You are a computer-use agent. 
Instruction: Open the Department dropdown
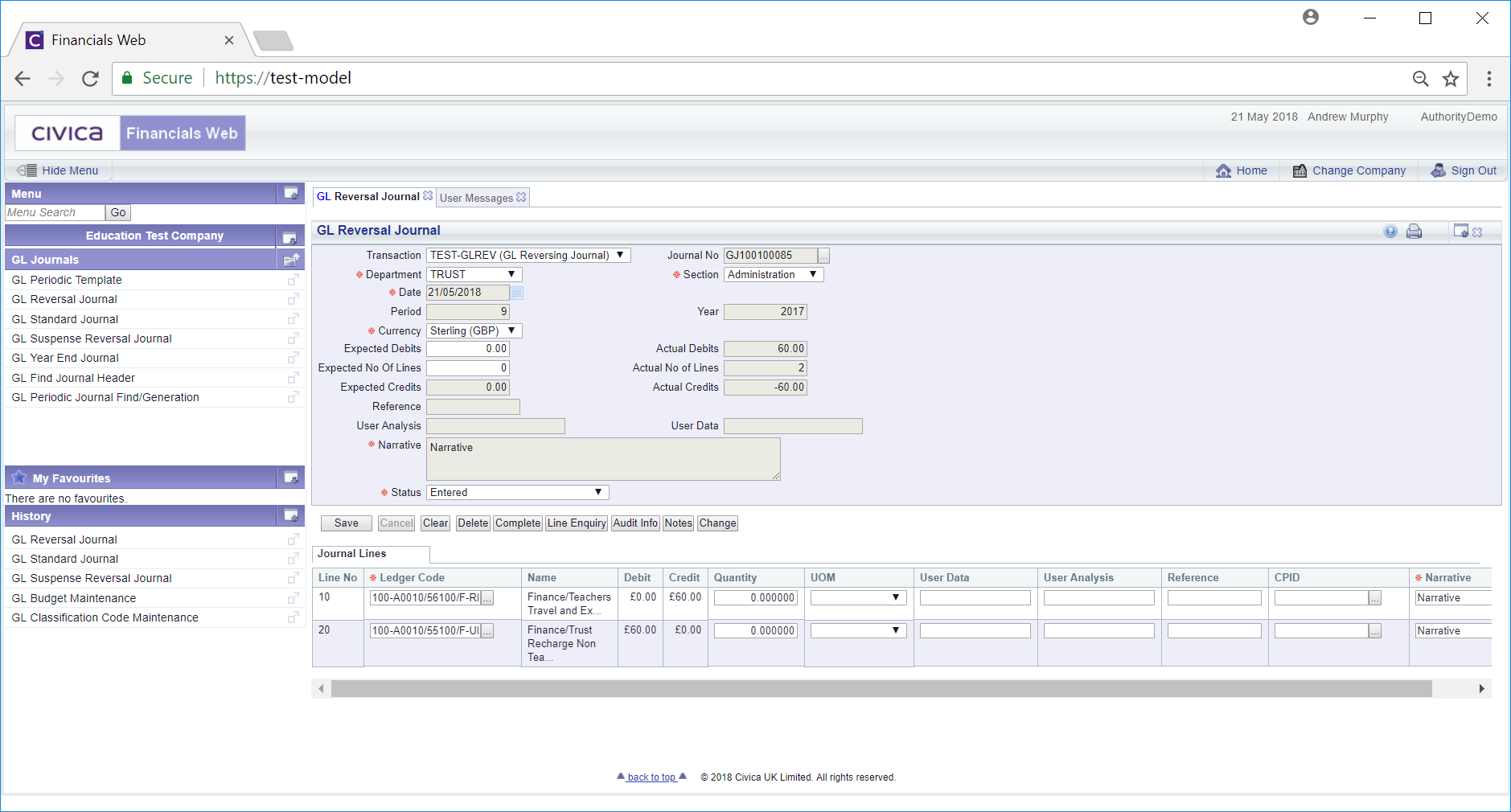click(x=474, y=274)
